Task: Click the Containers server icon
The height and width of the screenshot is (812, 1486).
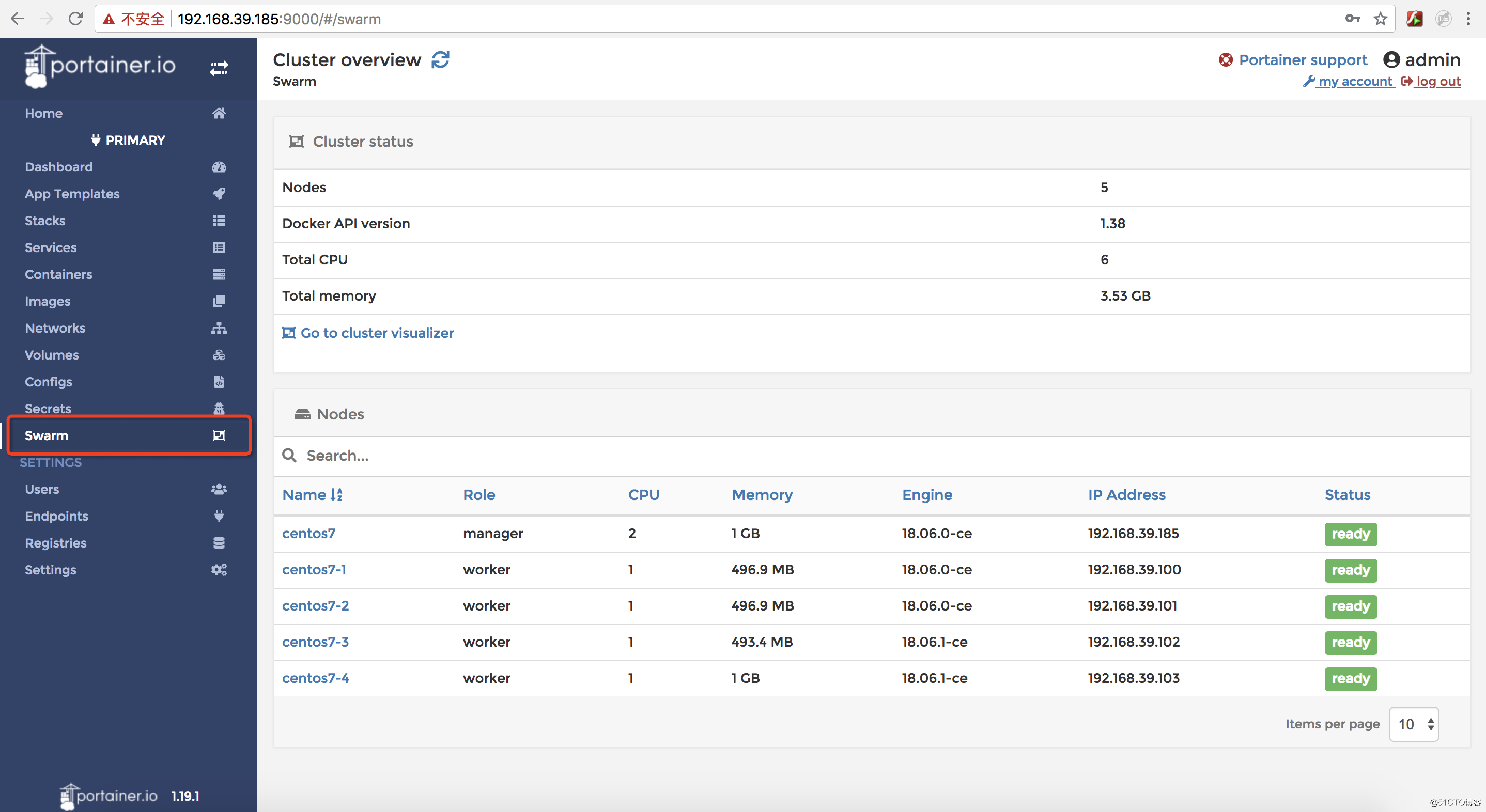Action: click(x=219, y=274)
